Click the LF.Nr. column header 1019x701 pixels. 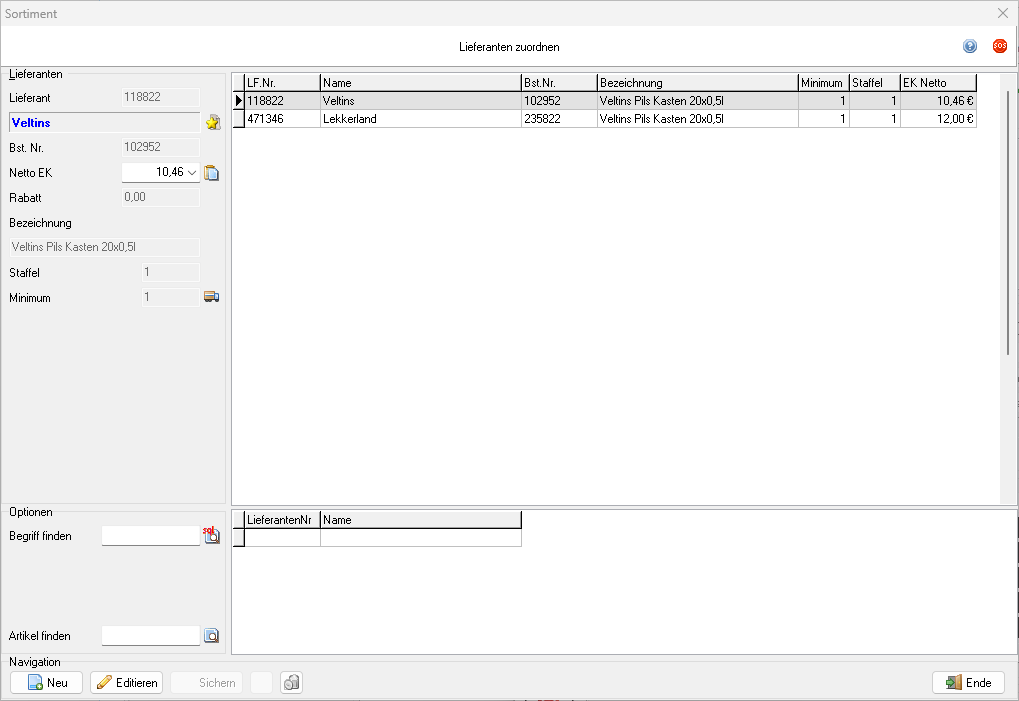281,83
